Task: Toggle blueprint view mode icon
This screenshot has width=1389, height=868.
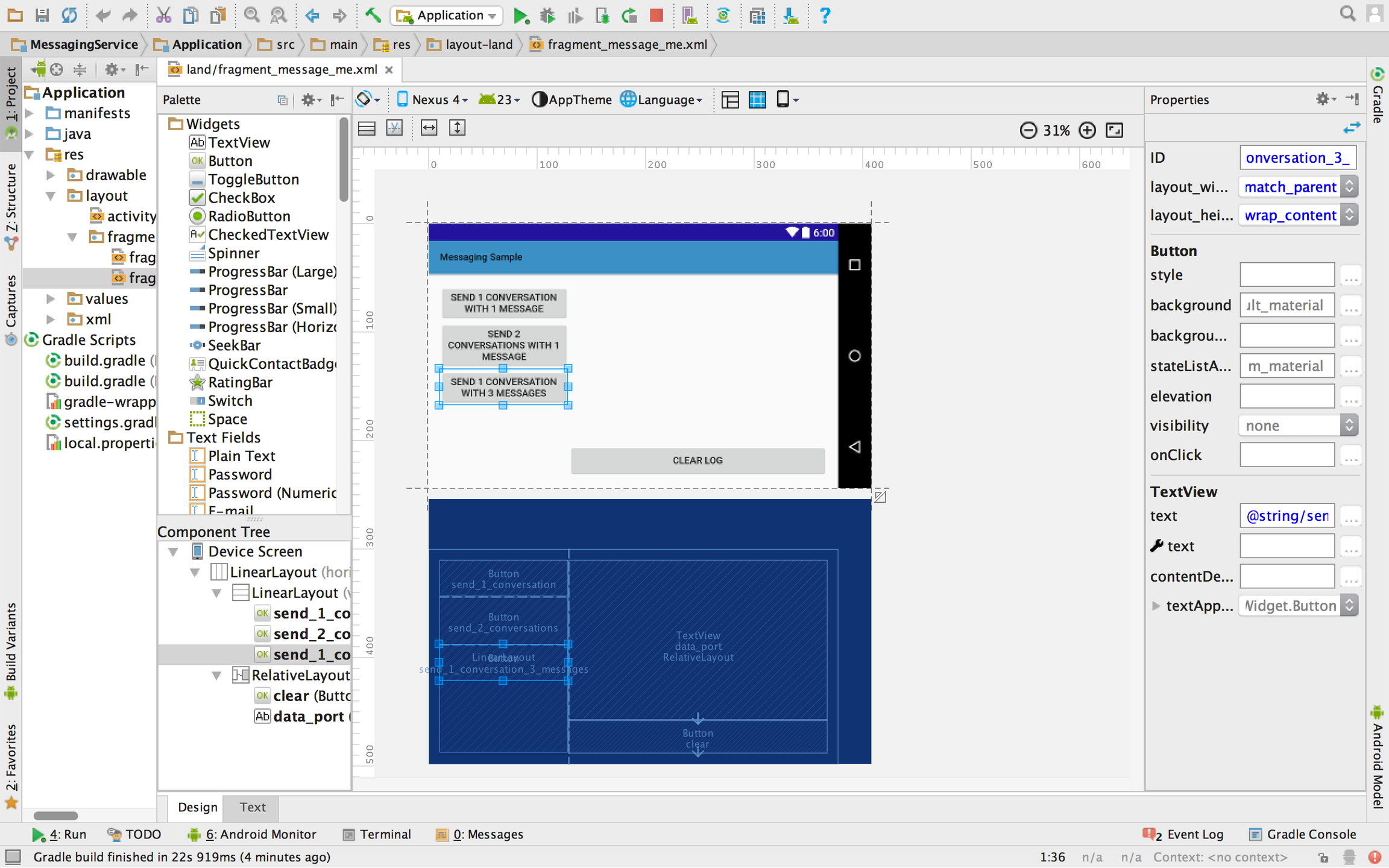Action: point(757,99)
